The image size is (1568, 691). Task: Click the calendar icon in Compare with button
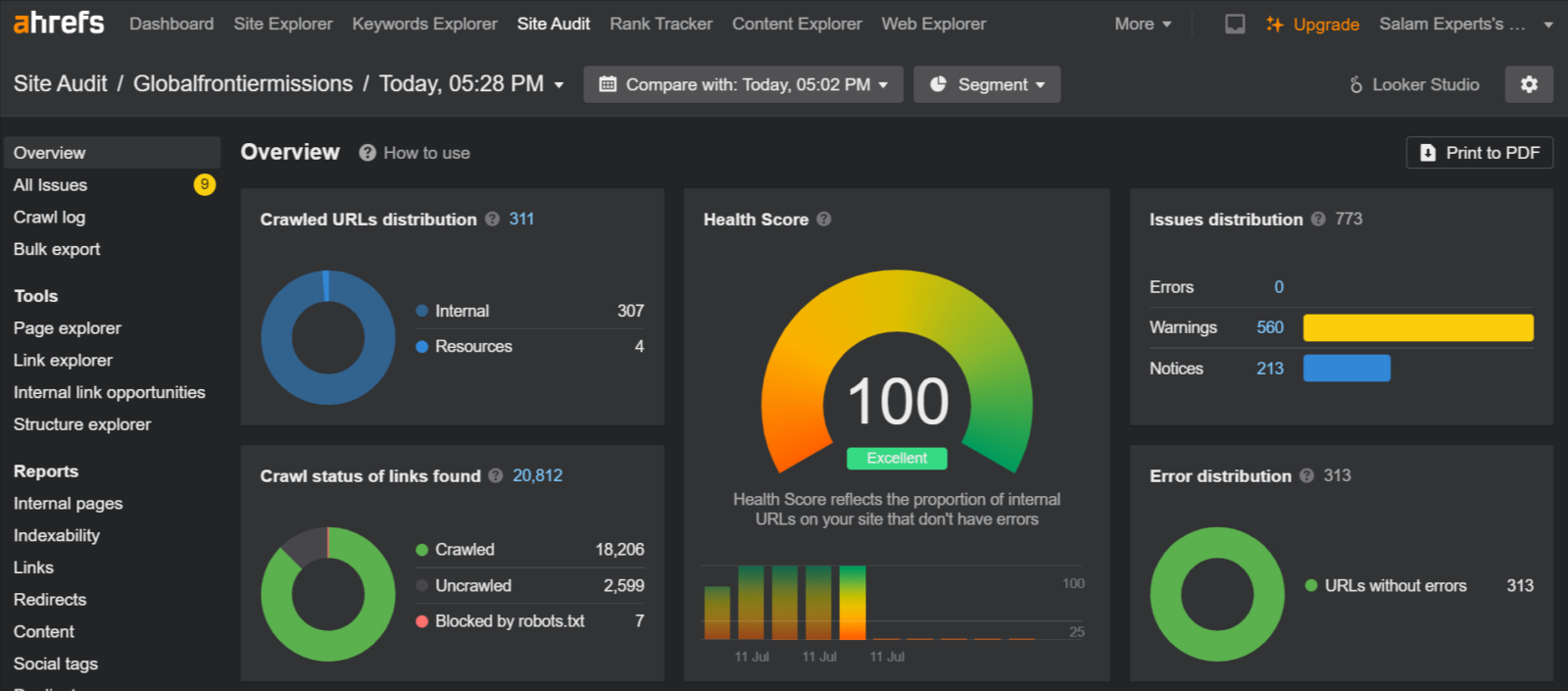608,84
